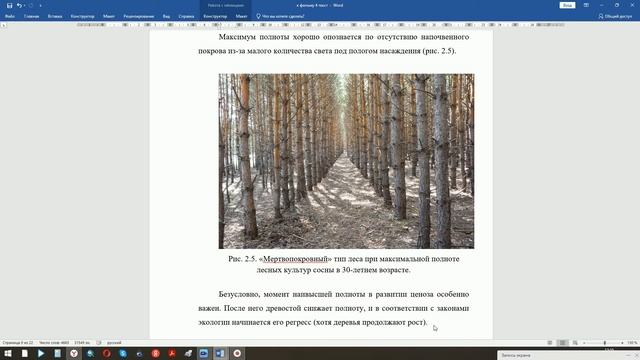Open the Макет tab under Работа с таблицами
The width and height of the screenshot is (640, 360).
[x=241, y=16]
